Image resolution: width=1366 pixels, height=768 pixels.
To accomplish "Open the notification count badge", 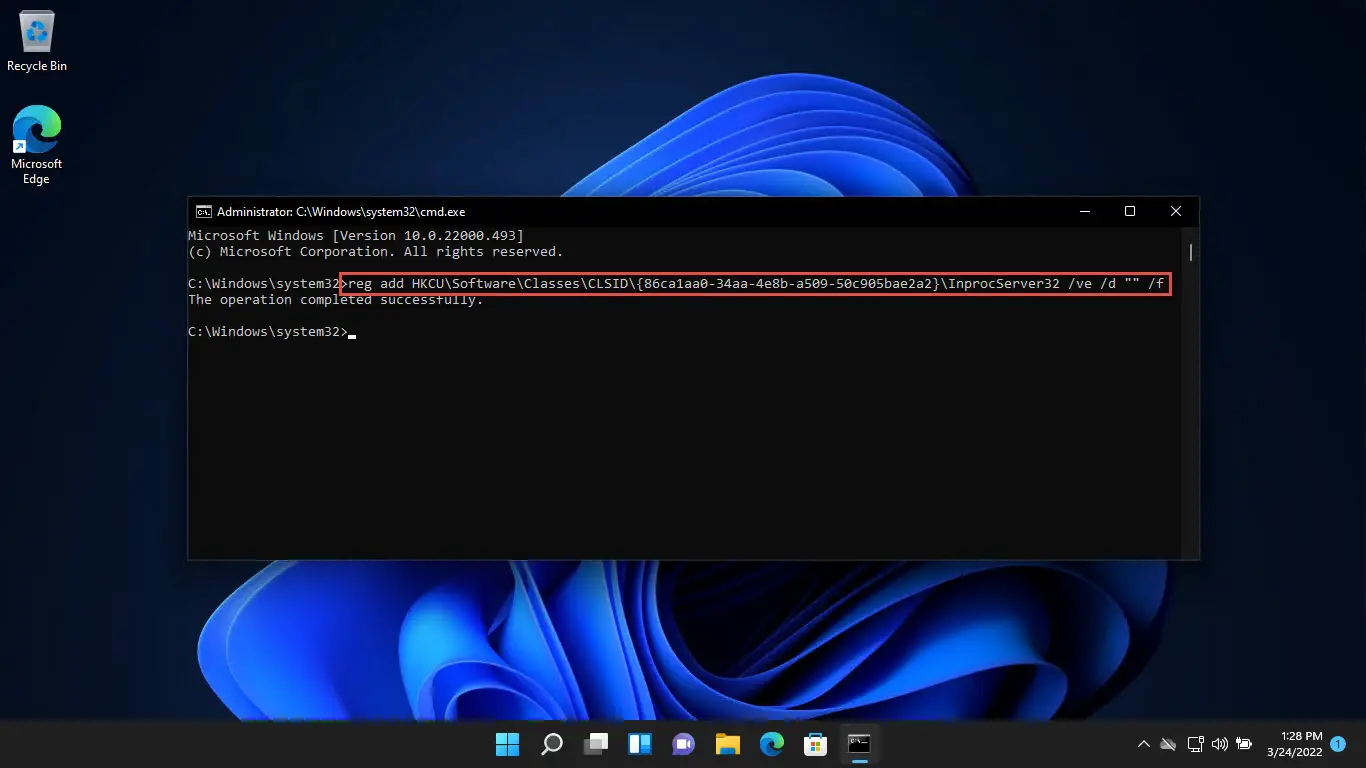I will [1338, 744].
